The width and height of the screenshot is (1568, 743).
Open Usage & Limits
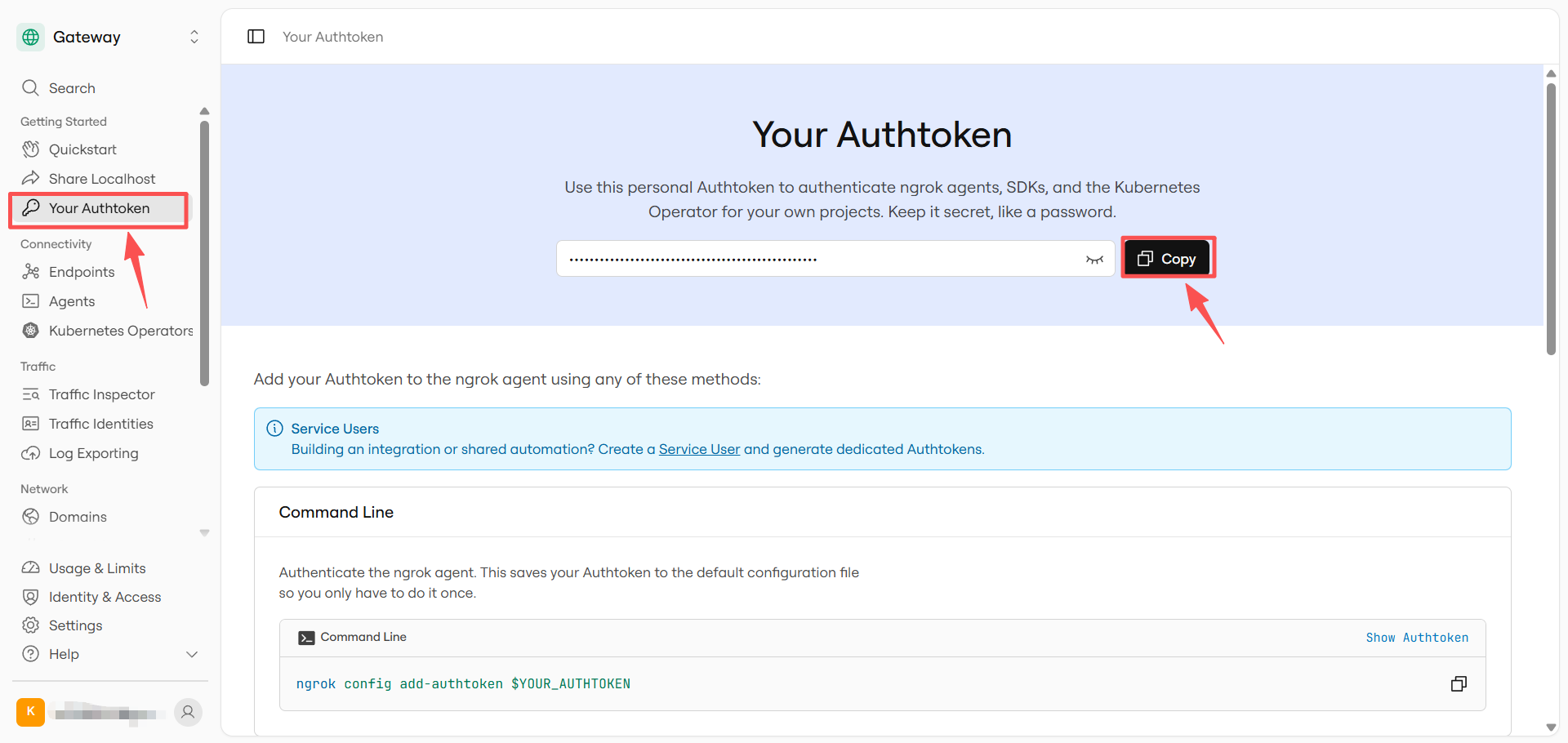pos(97,568)
